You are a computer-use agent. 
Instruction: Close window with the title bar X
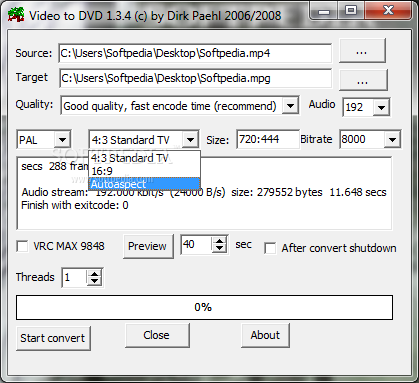pyautogui.click(x=388, y=11)
